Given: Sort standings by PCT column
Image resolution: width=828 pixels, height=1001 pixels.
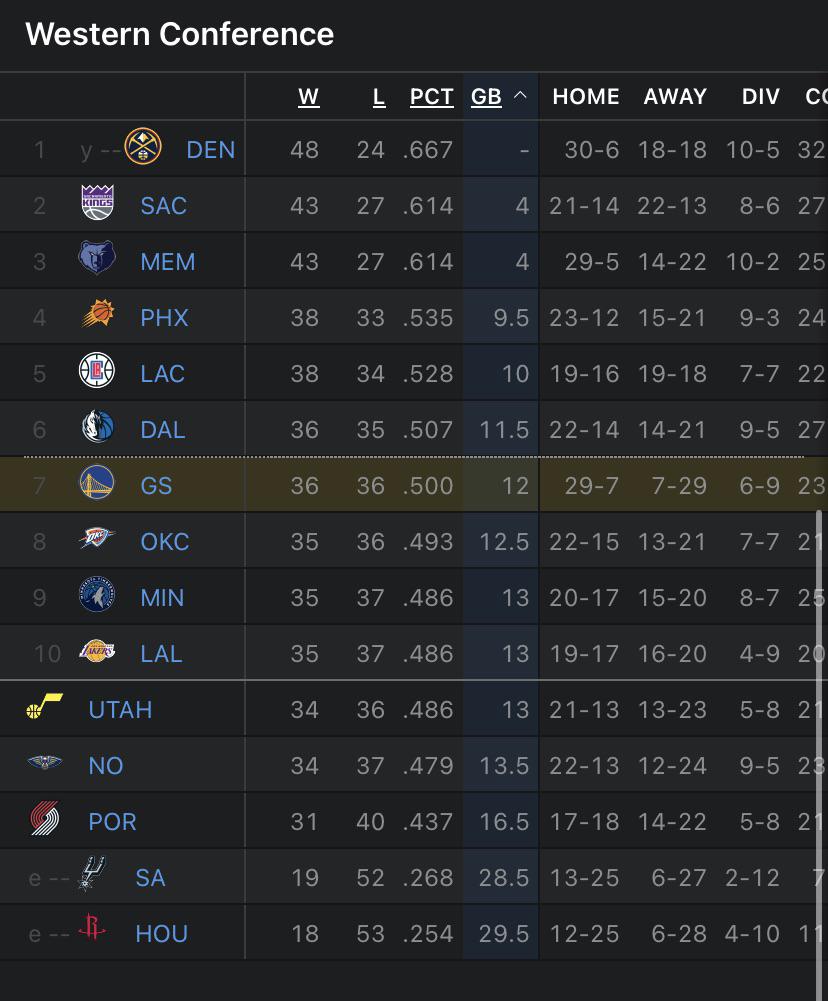Looking at the screenshot, I should pos(432,97).
